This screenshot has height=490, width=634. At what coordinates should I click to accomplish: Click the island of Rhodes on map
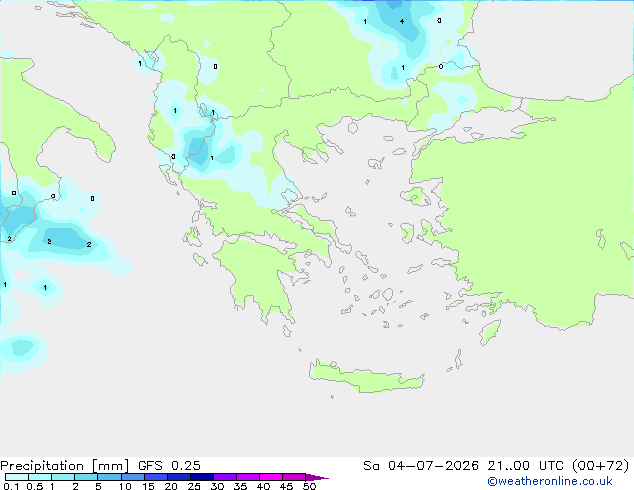click(490, 332)
